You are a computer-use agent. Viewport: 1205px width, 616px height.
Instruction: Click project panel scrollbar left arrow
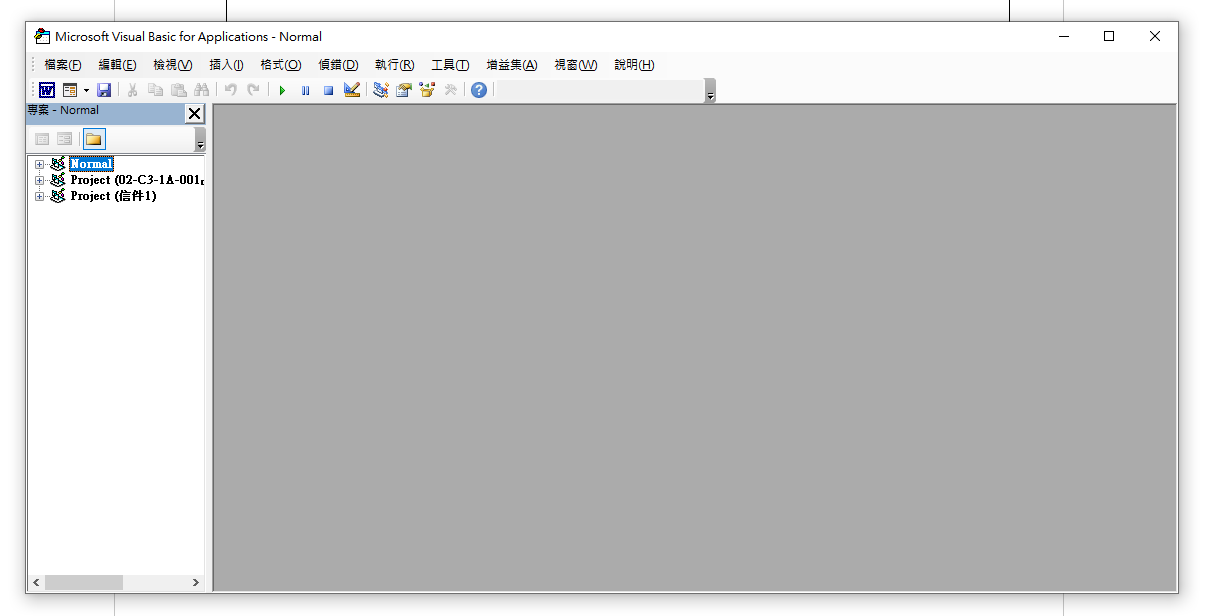click(36, 582)
